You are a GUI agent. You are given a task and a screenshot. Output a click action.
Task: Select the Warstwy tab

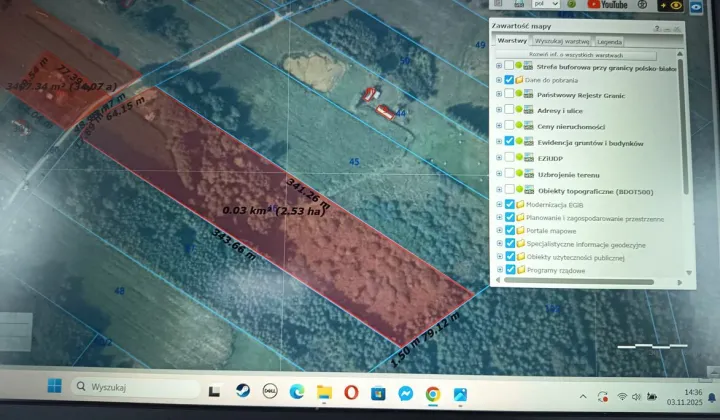click(512, 40)
